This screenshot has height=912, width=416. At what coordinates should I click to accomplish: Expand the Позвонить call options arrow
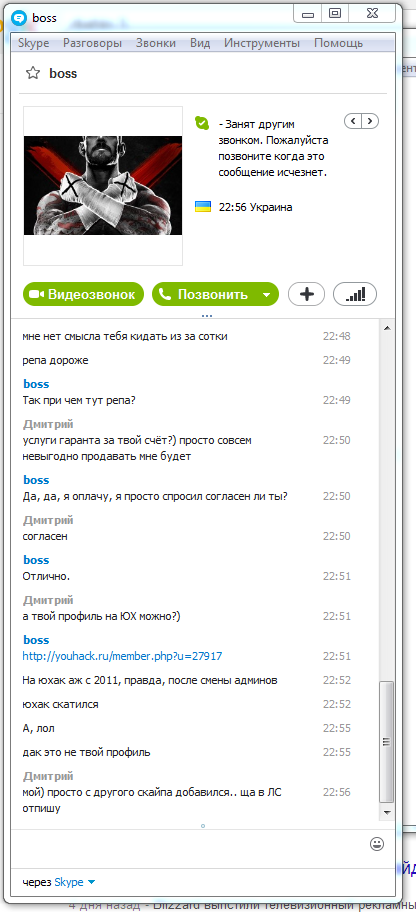266,295
